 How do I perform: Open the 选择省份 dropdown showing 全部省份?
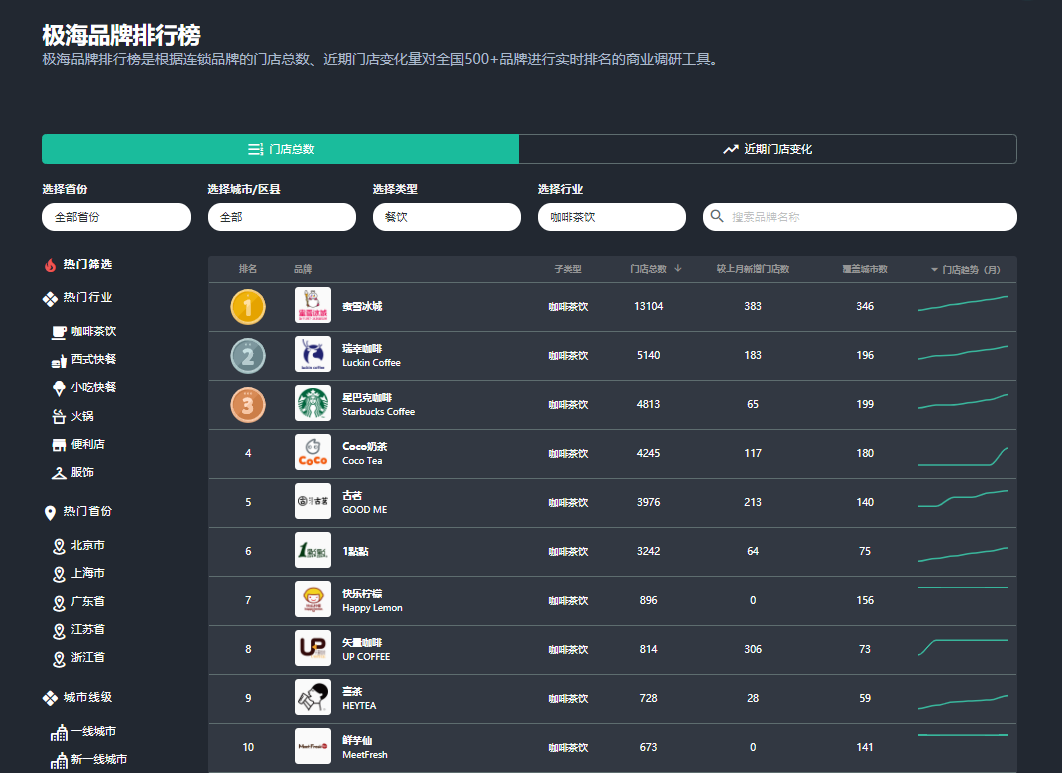pyautogui.click(x=116, y=217)
